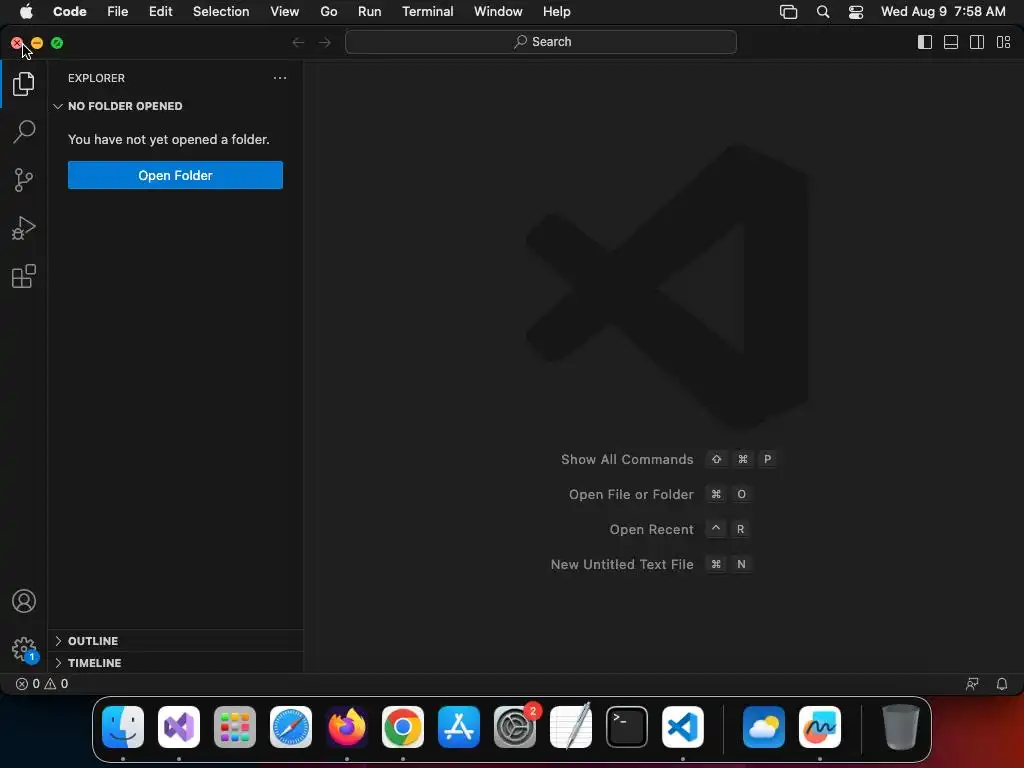Open the Go menu
This screenshot has width=1024, height=768.
pyautogui.click(x=328, y=12)
